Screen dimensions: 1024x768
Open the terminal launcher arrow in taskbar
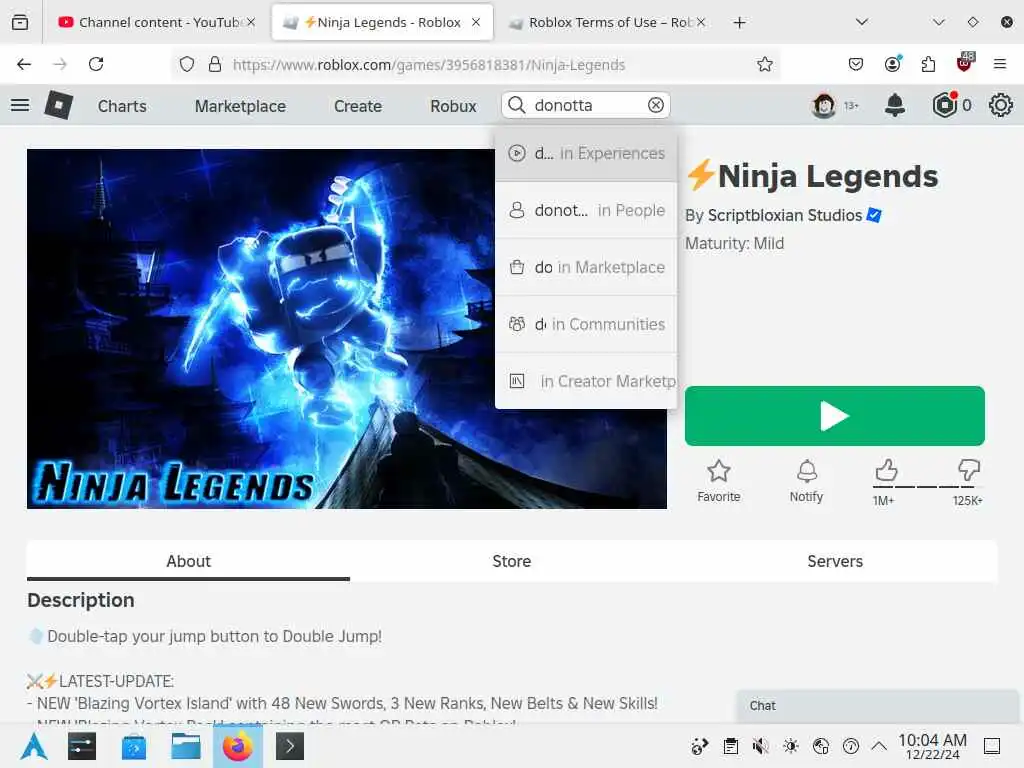[290, 746]
